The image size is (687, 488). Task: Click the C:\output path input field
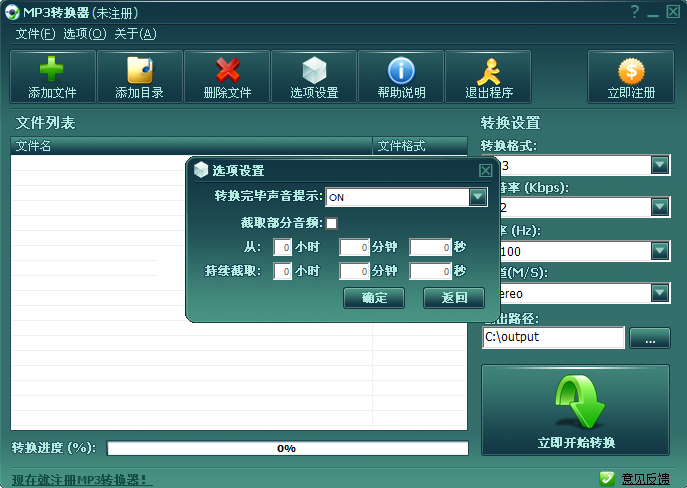(553, 337)
